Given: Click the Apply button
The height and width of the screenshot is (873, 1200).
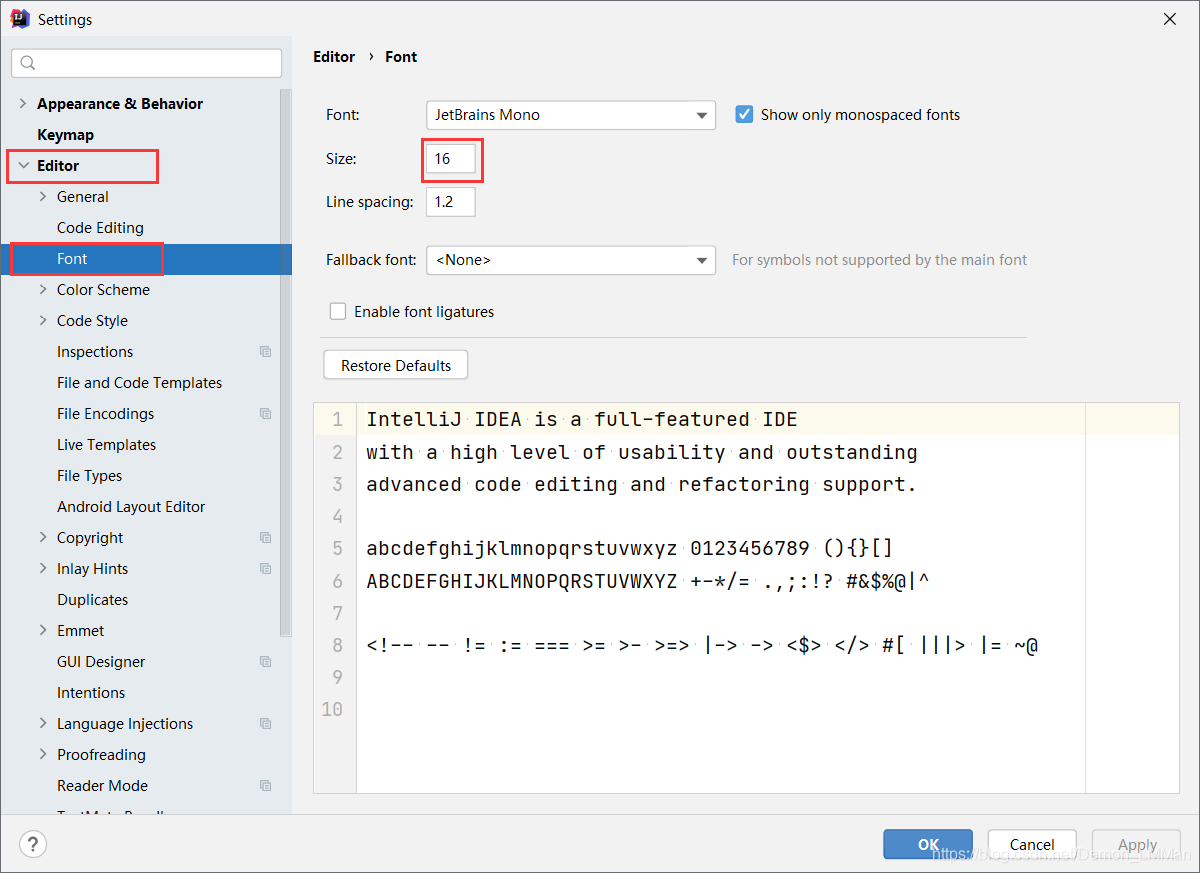Looking at the screenshot, I should pyautogui.click(x=1137, y=844).
